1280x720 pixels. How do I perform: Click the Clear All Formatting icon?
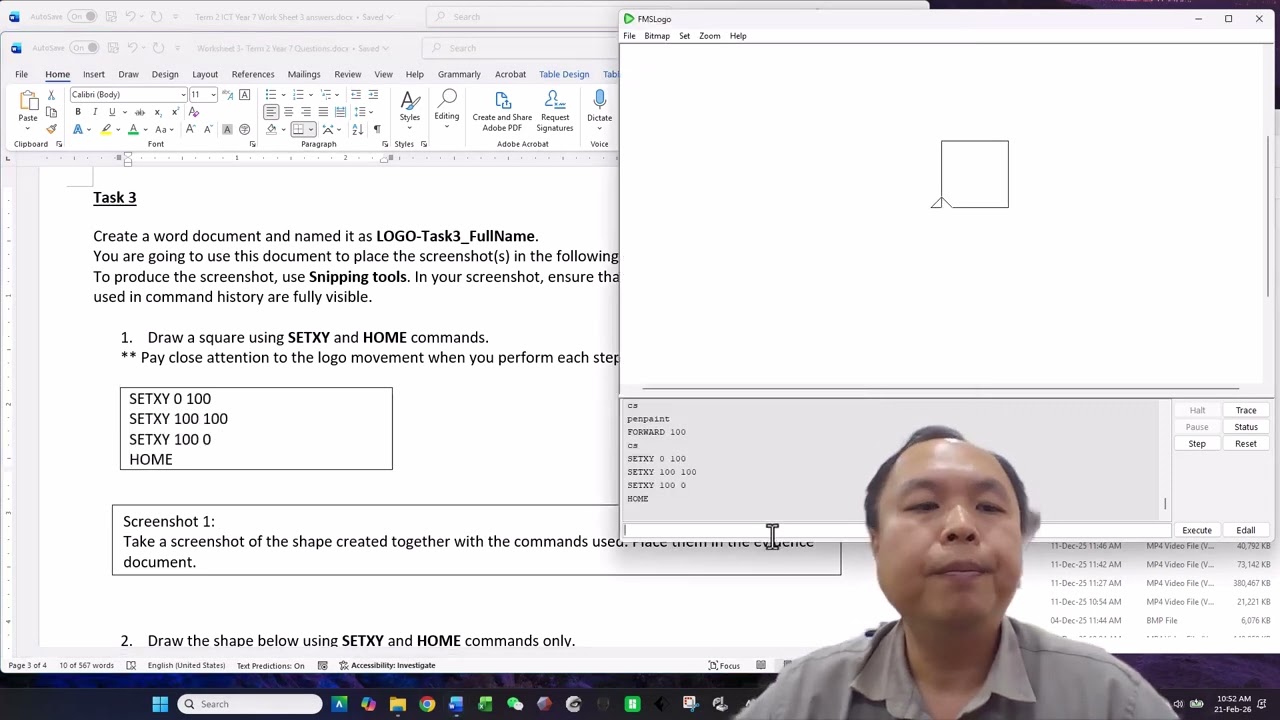tap(194, 112)
